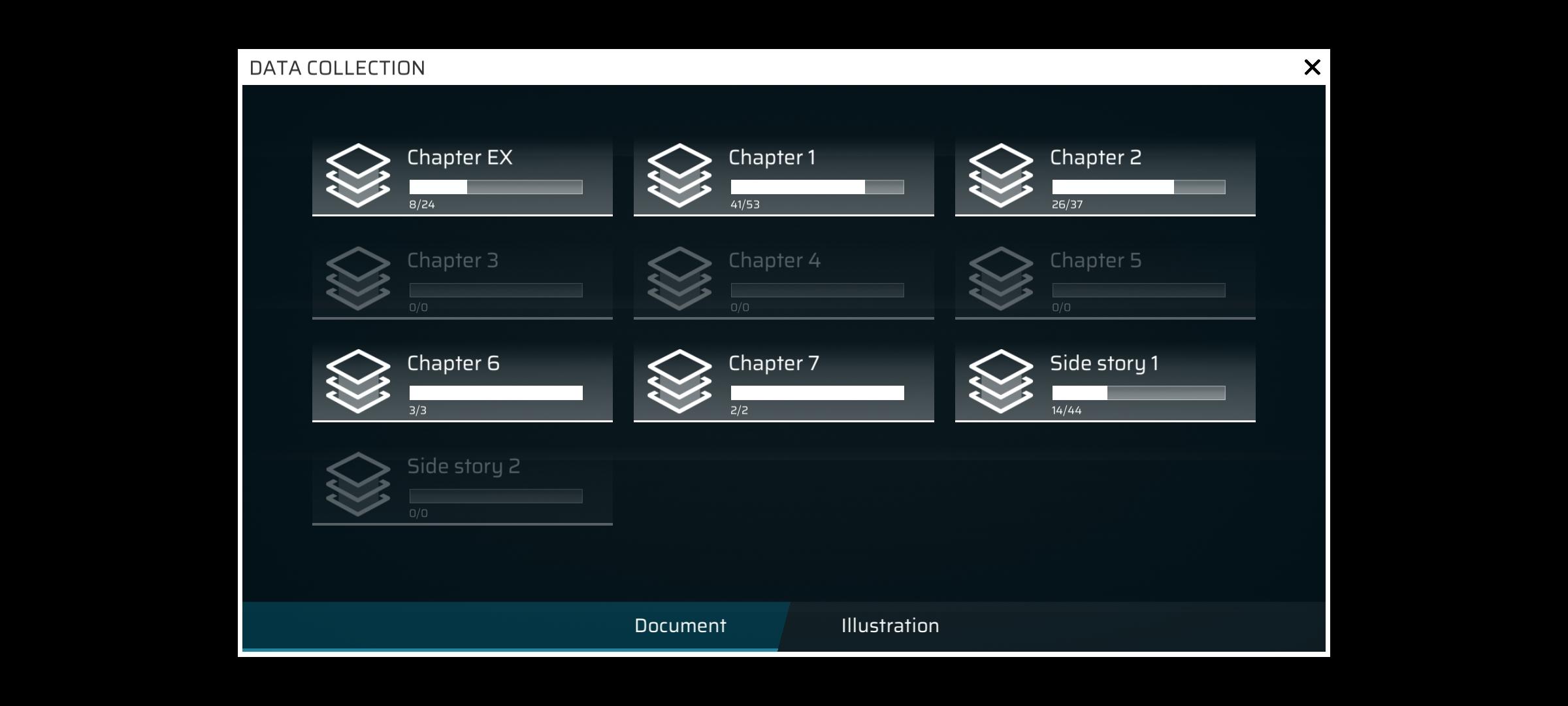Screen dimensions: 1568x706
Task: Open the Side story 1 title label
Action: click(1104, 363)
